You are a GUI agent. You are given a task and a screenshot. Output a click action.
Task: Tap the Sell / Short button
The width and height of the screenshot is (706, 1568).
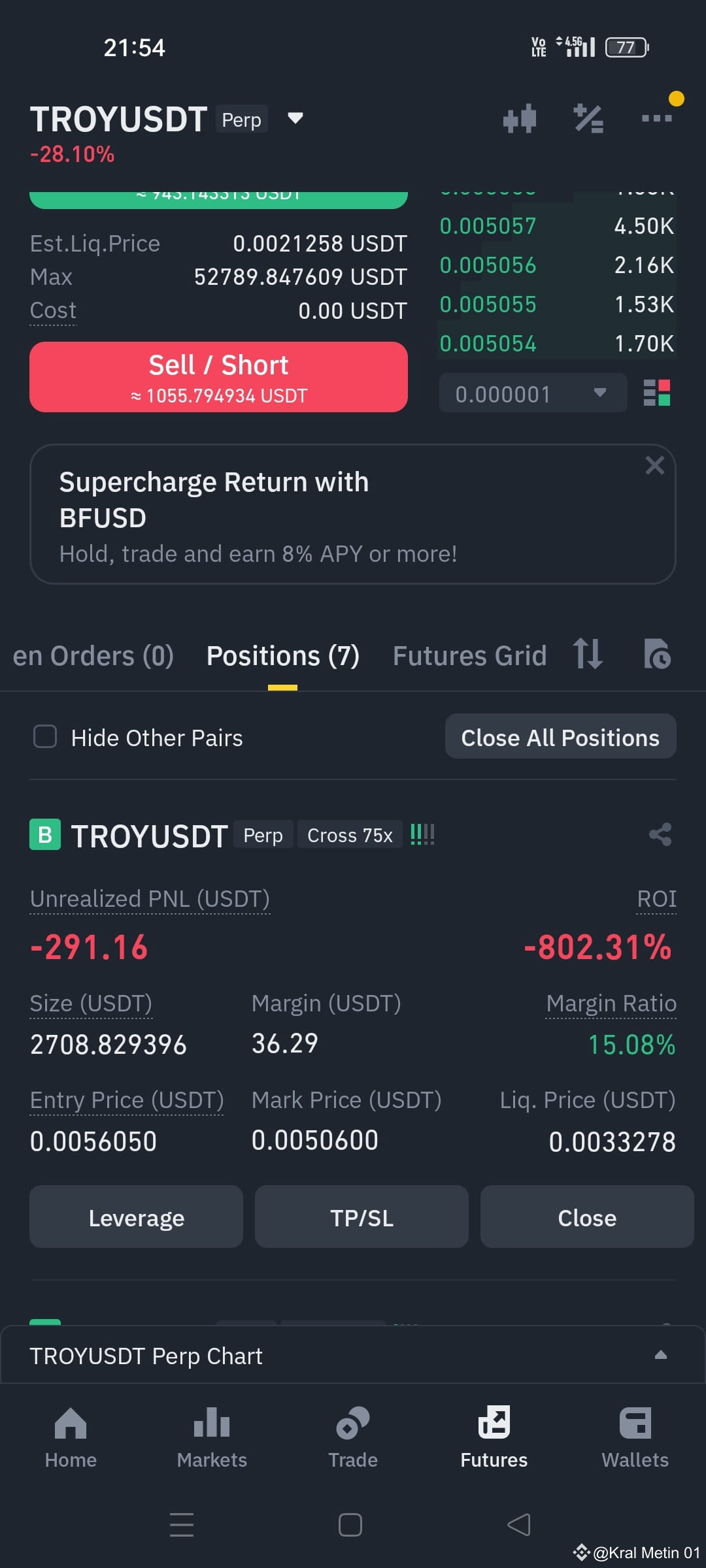[x=218, y=377]
